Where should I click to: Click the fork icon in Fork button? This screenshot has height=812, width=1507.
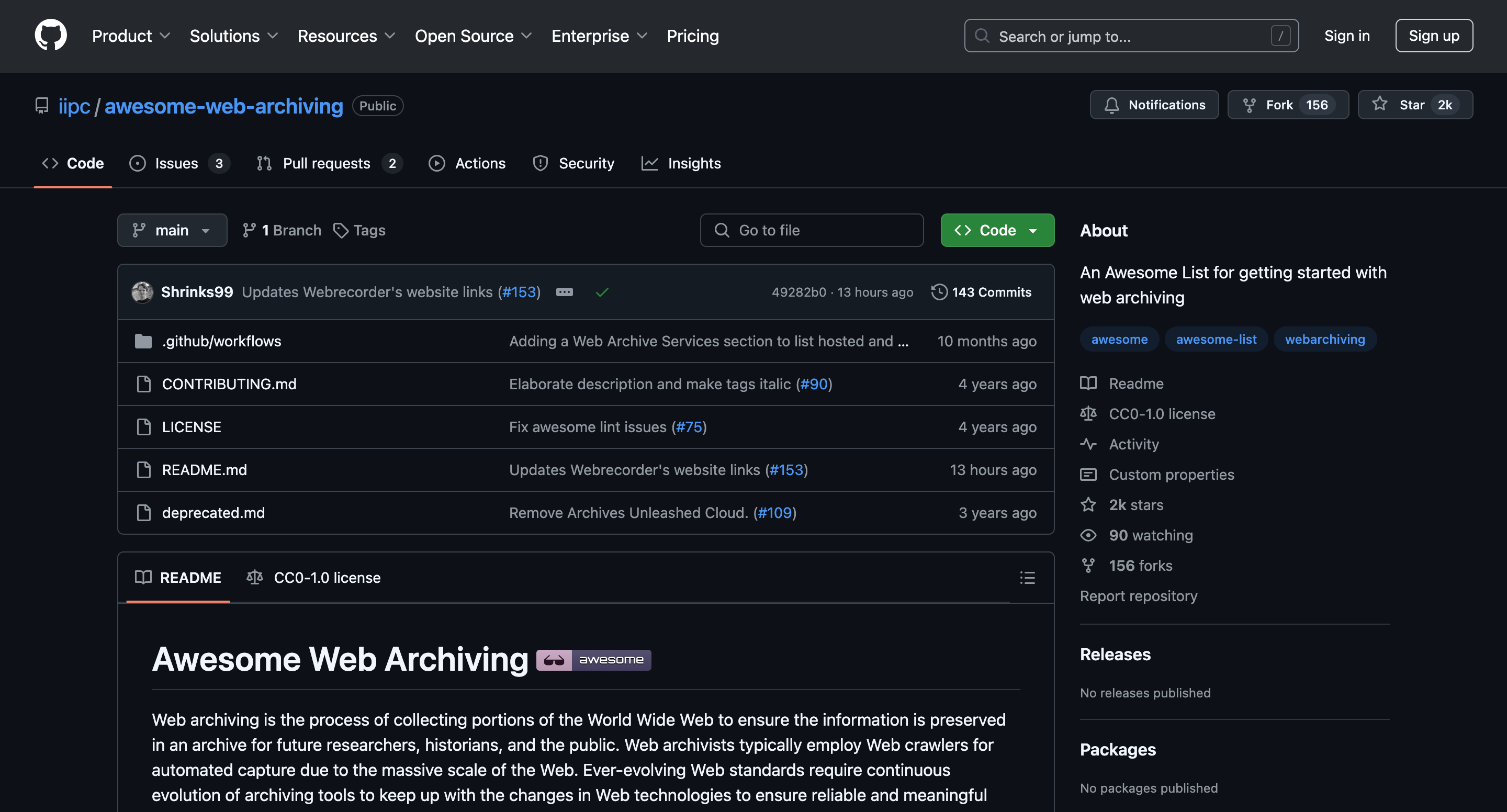pos(1249,105)
